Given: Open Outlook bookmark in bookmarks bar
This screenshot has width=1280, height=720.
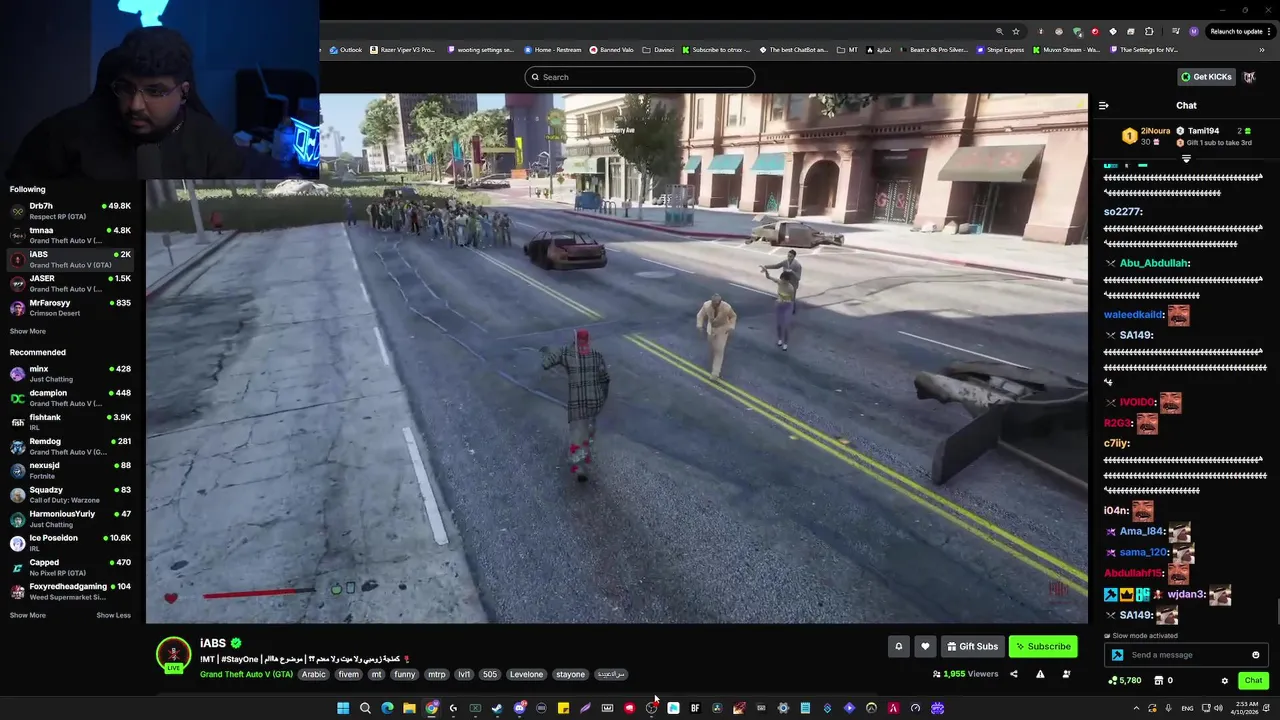Looking at the screenshot, I should coord(346,49).
